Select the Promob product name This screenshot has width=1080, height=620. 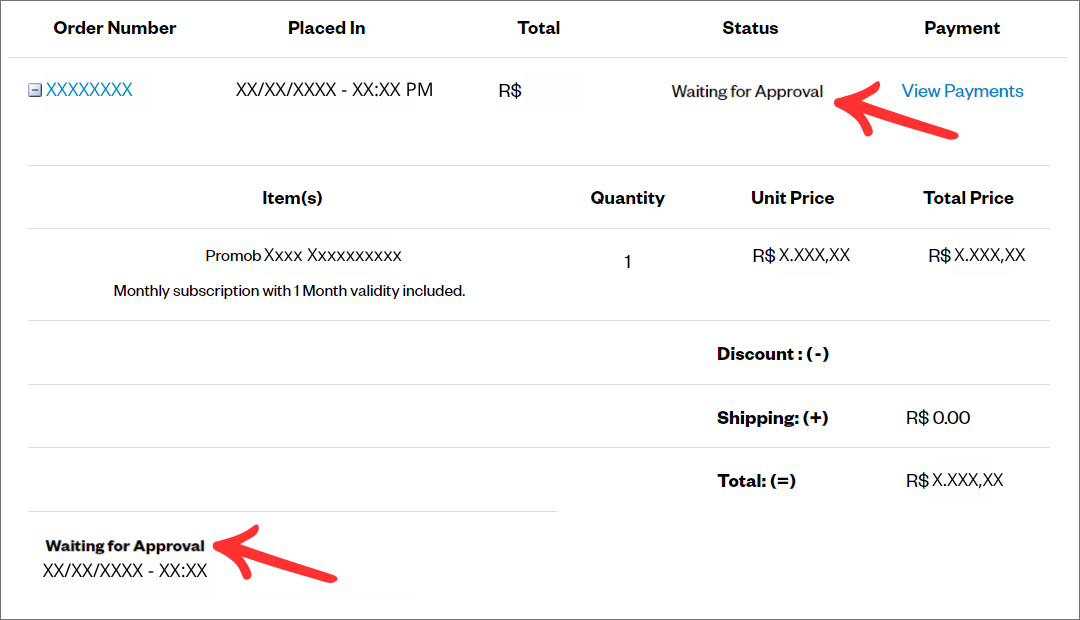pyautogui.click(x=303, y=256)
